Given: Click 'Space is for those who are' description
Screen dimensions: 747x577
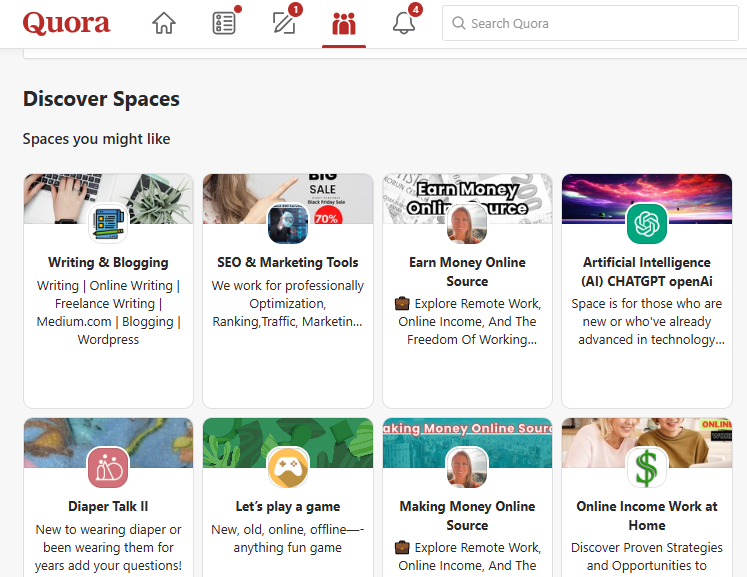Looking at the screenshot, I should coord(646,322).
